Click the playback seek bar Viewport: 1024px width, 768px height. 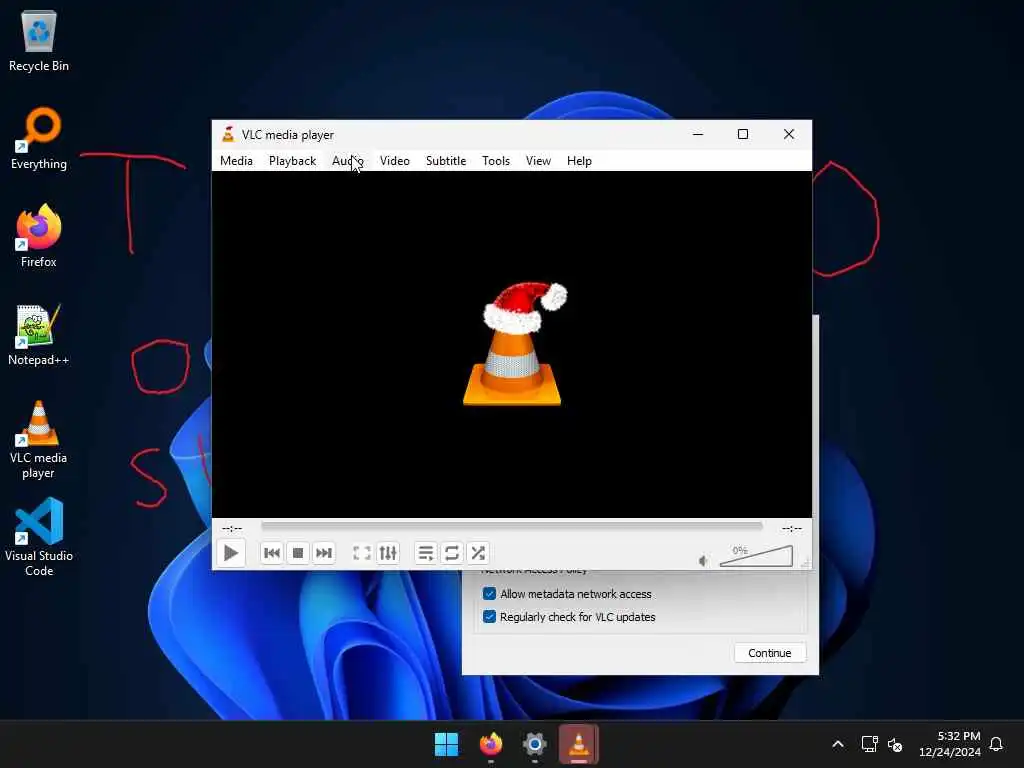pos(511,526)
